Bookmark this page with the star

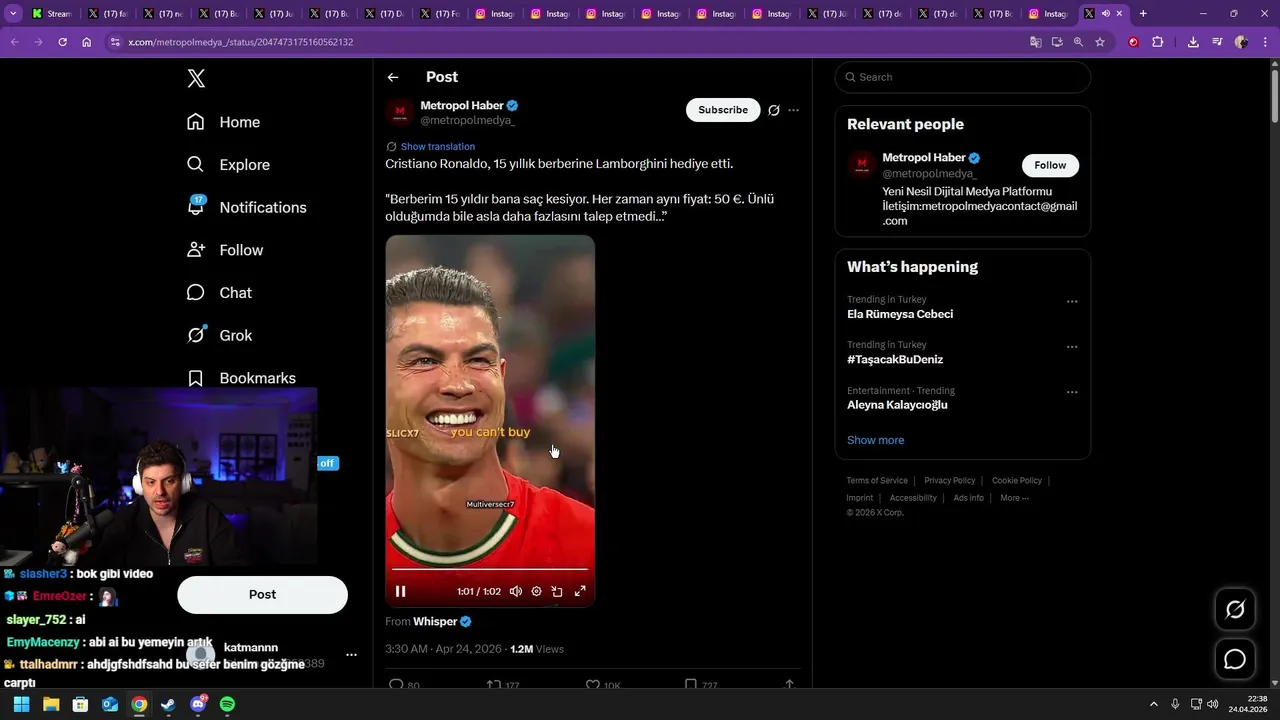click(1100, 42)
